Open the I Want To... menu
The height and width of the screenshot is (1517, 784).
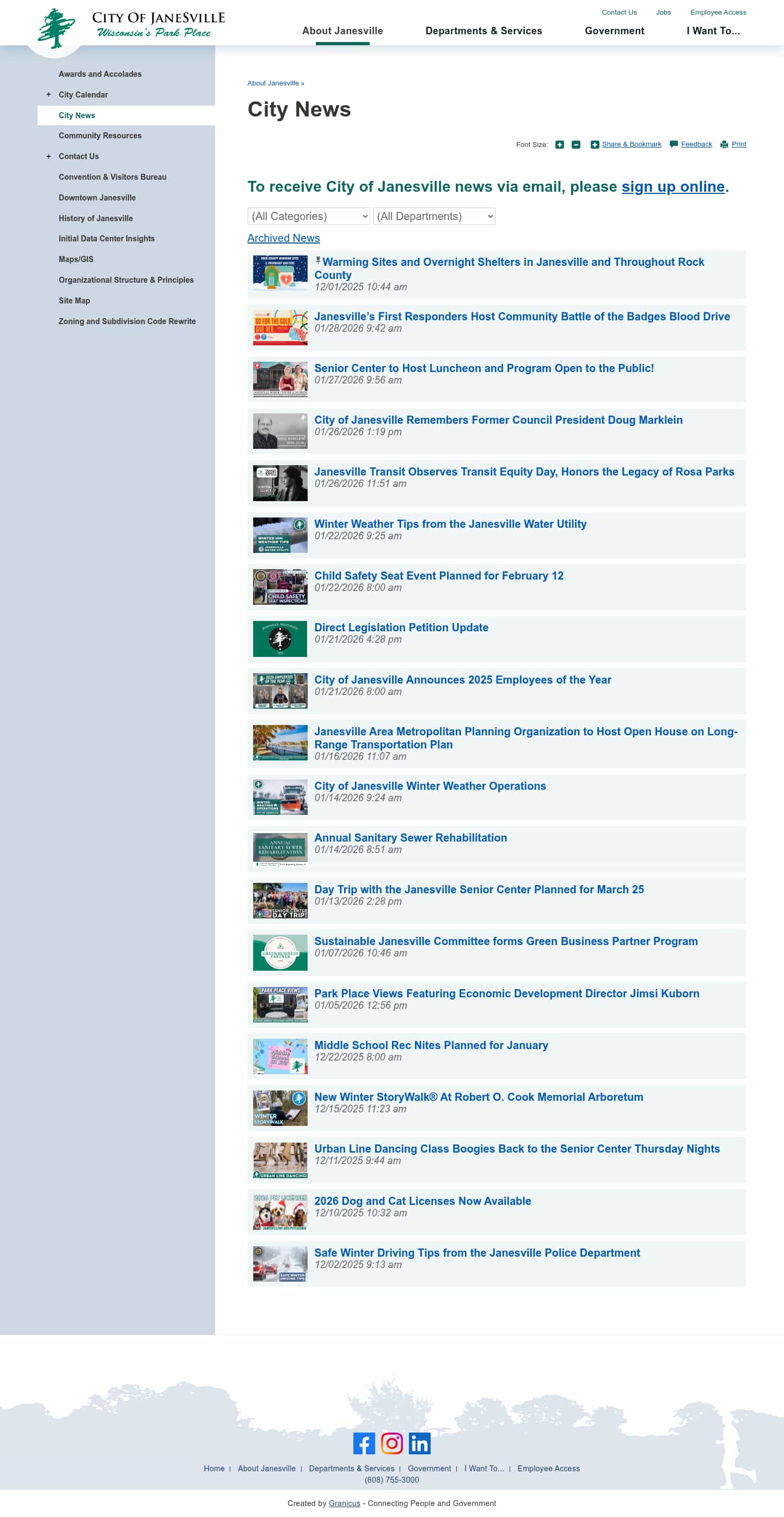(713, 31)
